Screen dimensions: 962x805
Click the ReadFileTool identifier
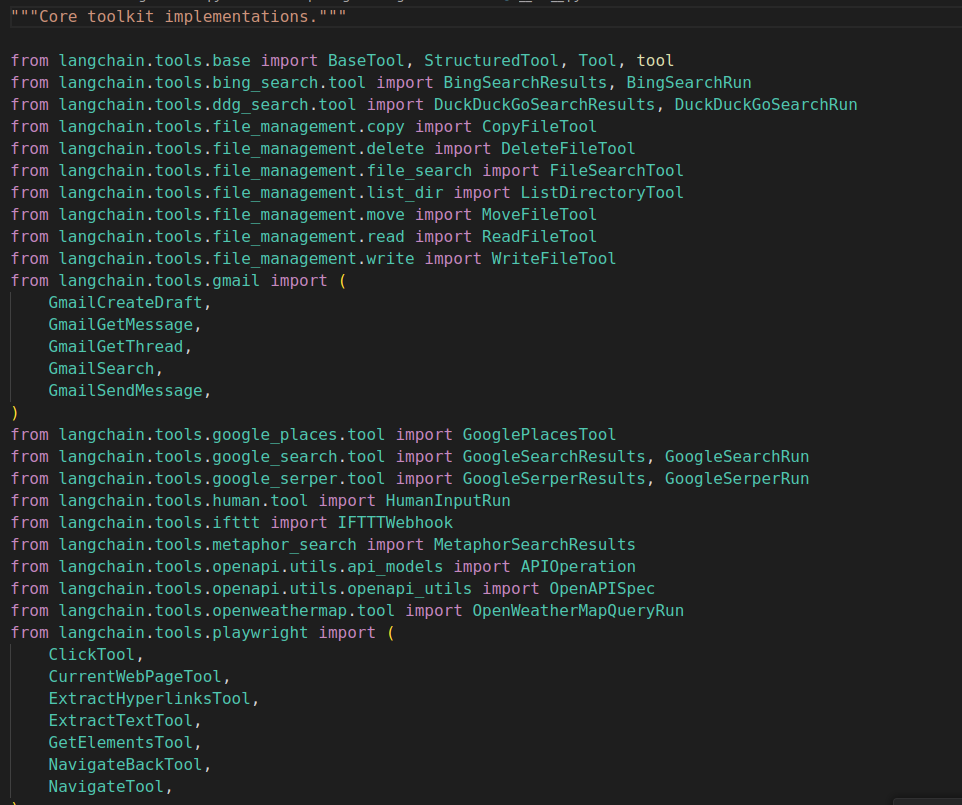coord(539,237)
